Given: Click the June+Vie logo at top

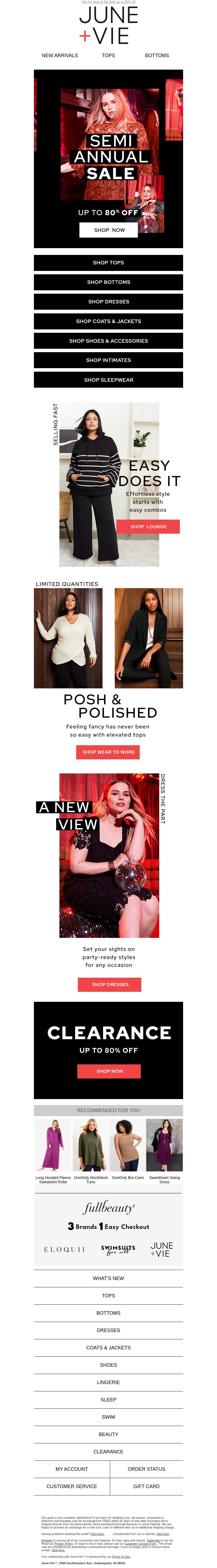Looking at the screenshot, I should (x=108, y=25).
